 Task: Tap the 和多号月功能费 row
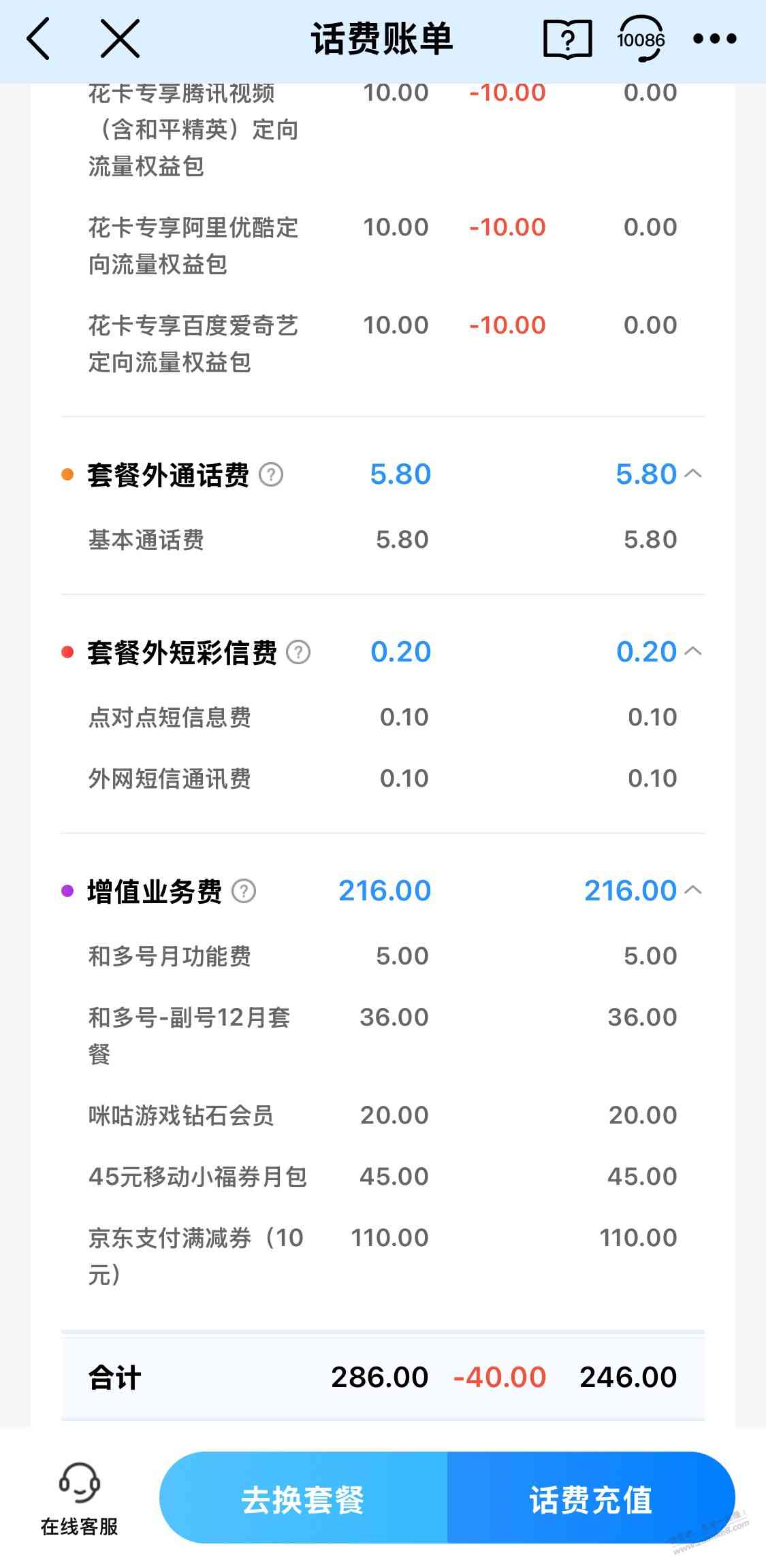383,956
